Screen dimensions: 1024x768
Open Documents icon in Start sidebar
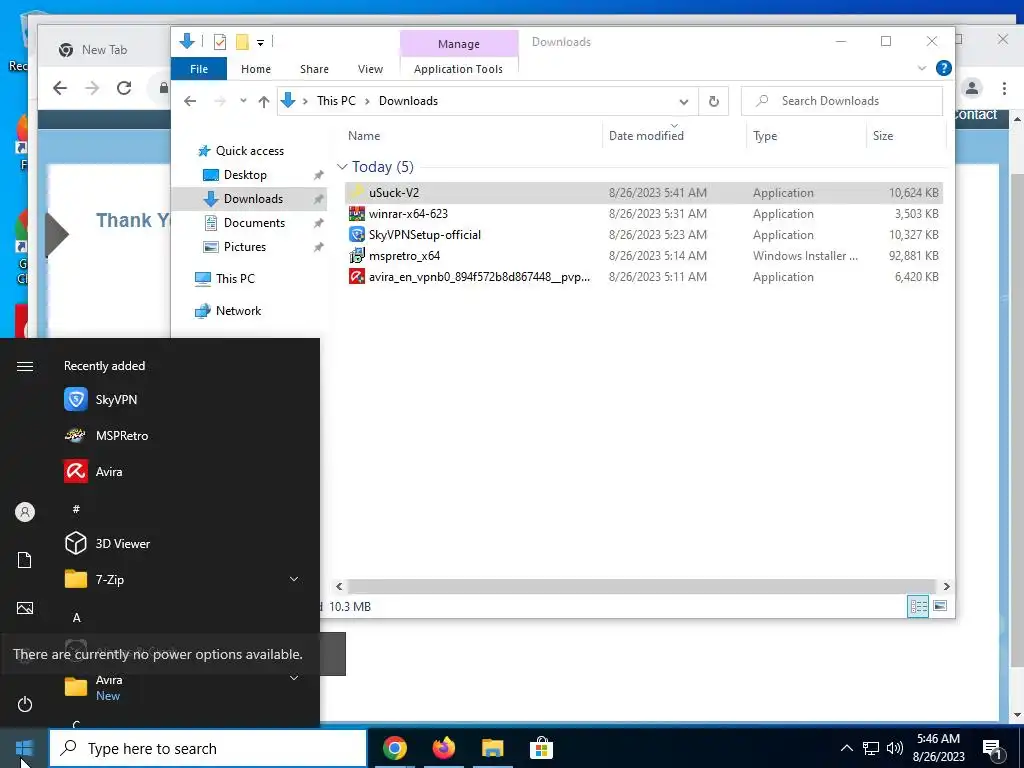[x=25, y=560]
